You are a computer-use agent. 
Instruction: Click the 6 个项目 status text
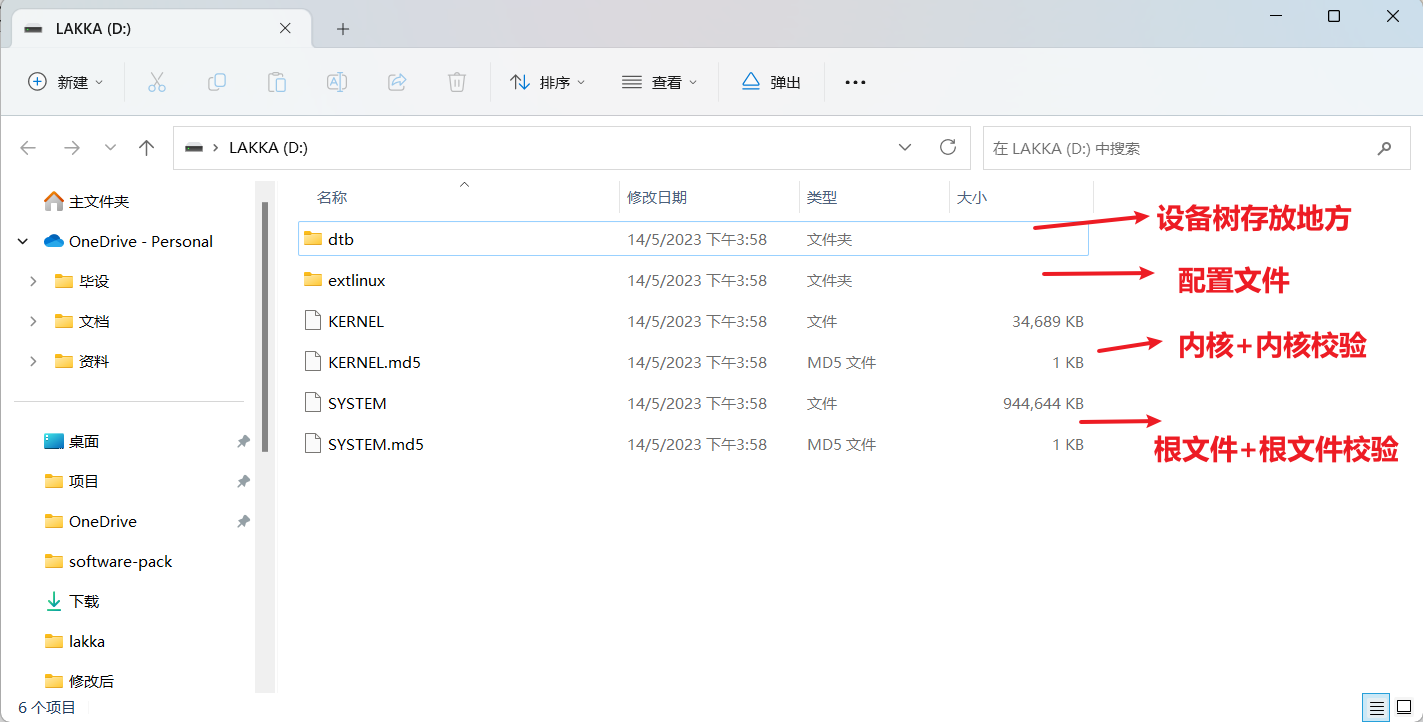47,707
